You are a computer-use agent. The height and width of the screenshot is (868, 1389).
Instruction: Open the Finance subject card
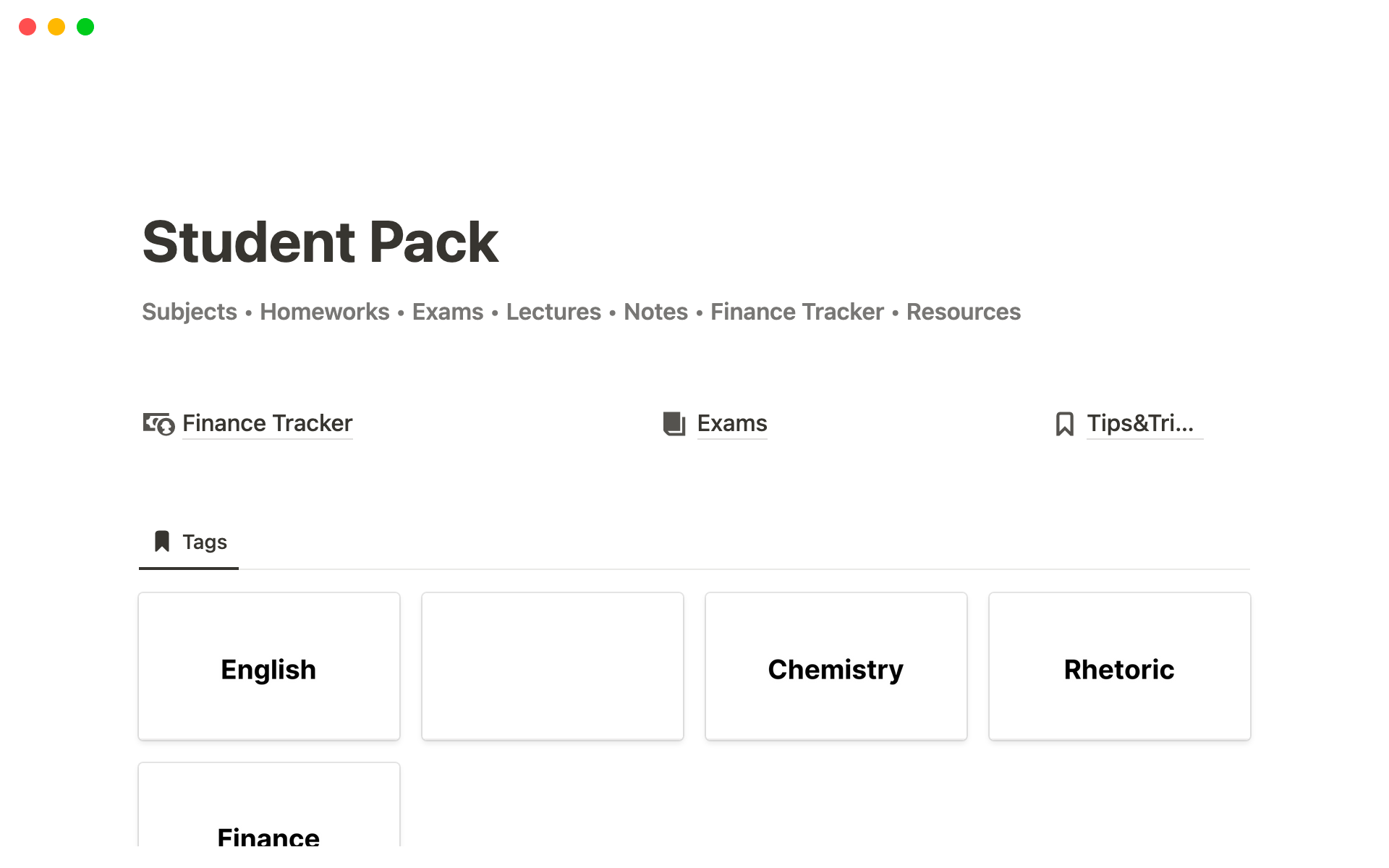pyautogui.click(x=268, y=810)
